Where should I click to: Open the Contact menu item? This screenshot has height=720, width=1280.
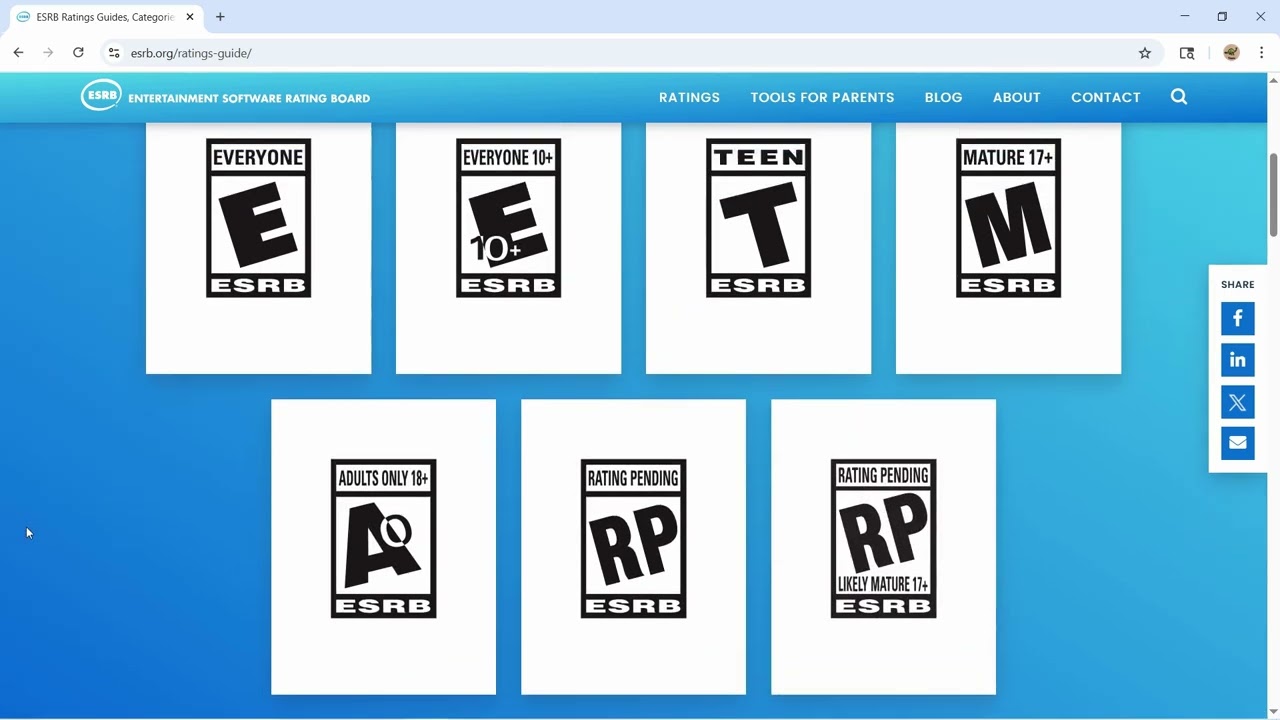click(1105, 97)
